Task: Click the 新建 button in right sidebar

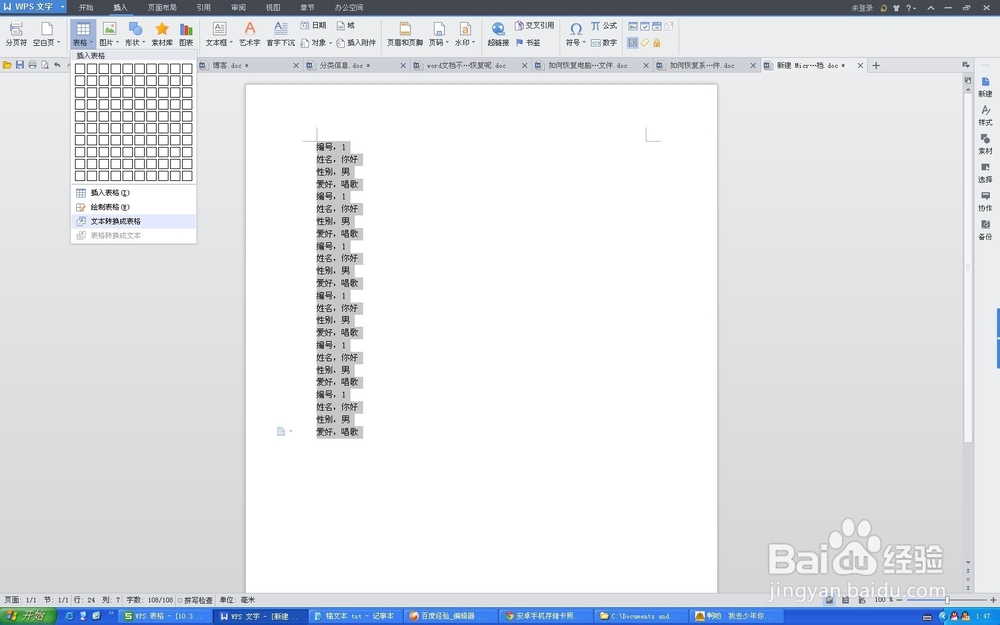Action: [985, 87]
